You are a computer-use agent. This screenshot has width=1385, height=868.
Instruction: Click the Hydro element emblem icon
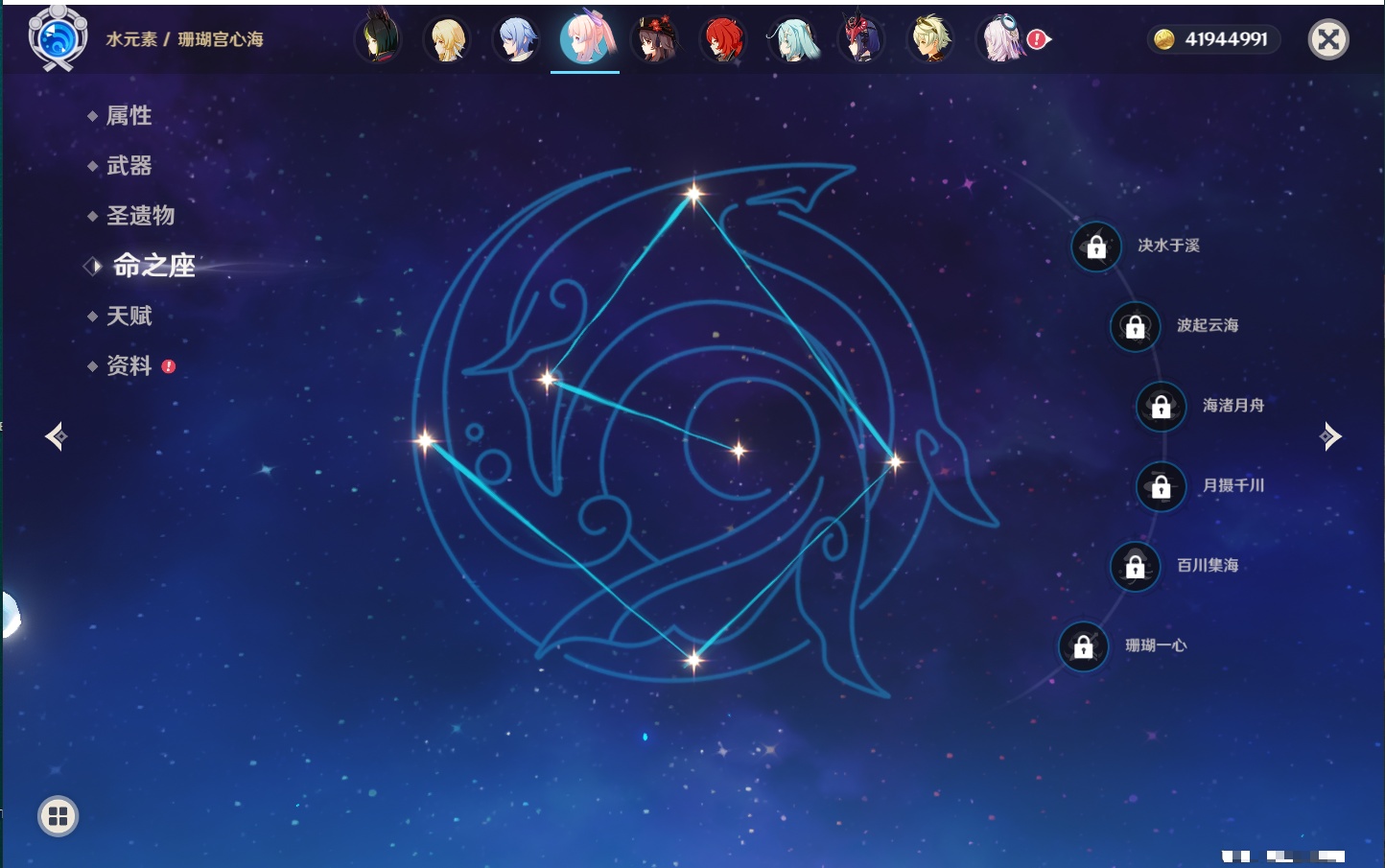(58, 39)
